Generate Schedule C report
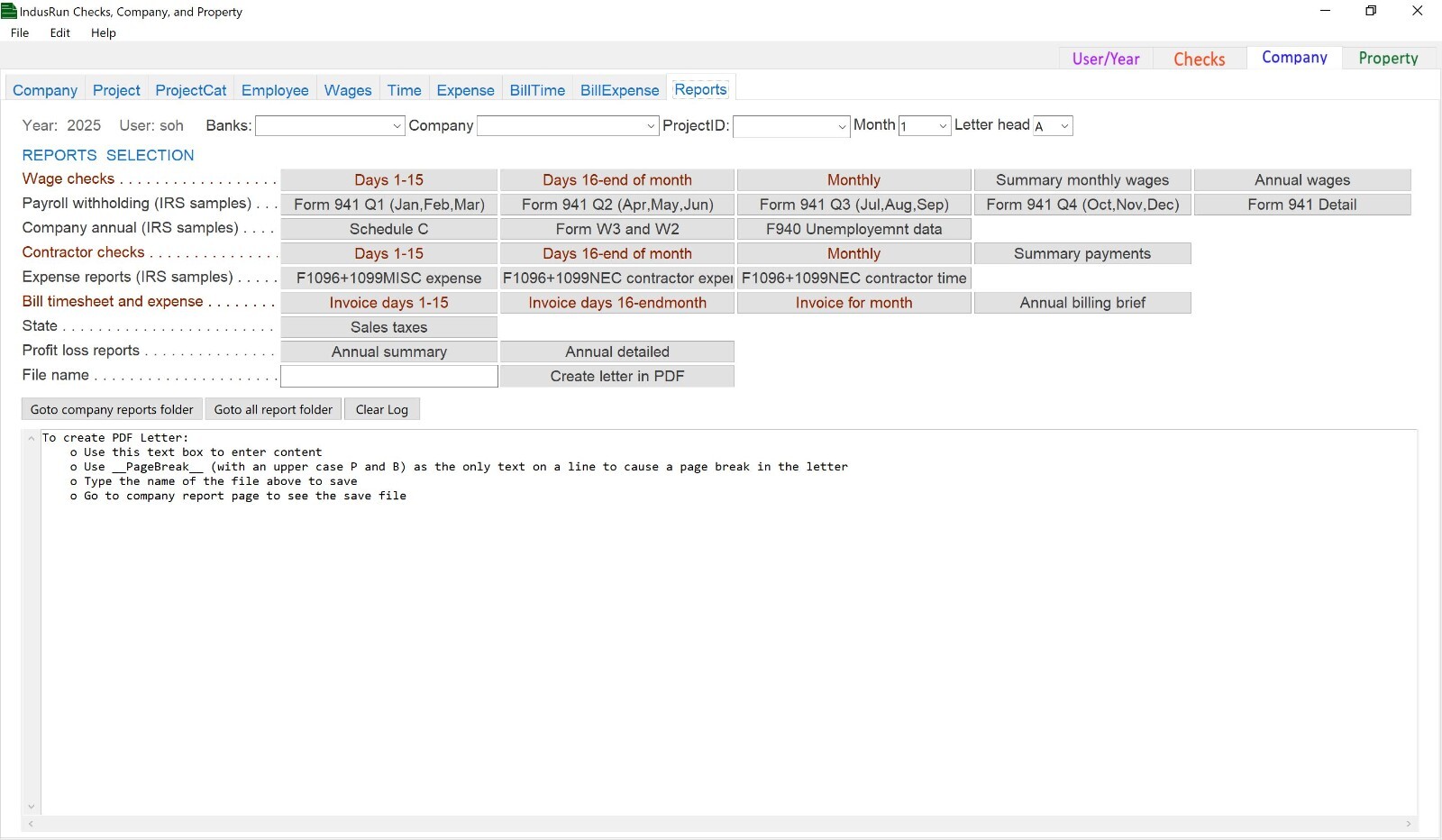Viewport: 1442px width, 840px height. coord(389,229)
